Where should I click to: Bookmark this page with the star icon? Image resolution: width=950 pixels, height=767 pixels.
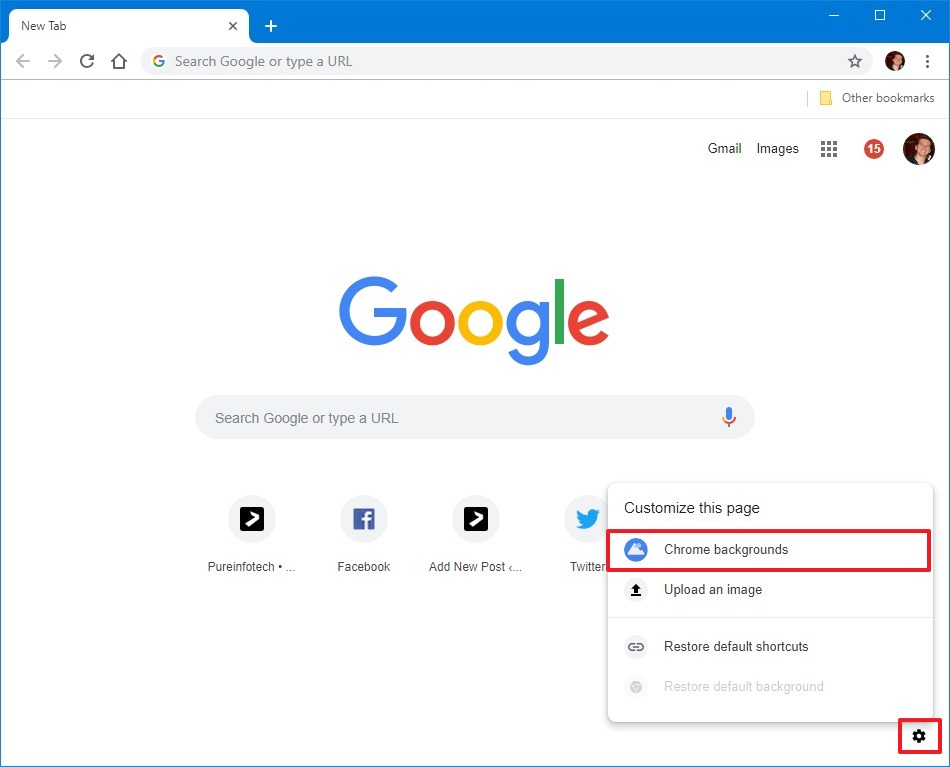(x=855, y=61)
